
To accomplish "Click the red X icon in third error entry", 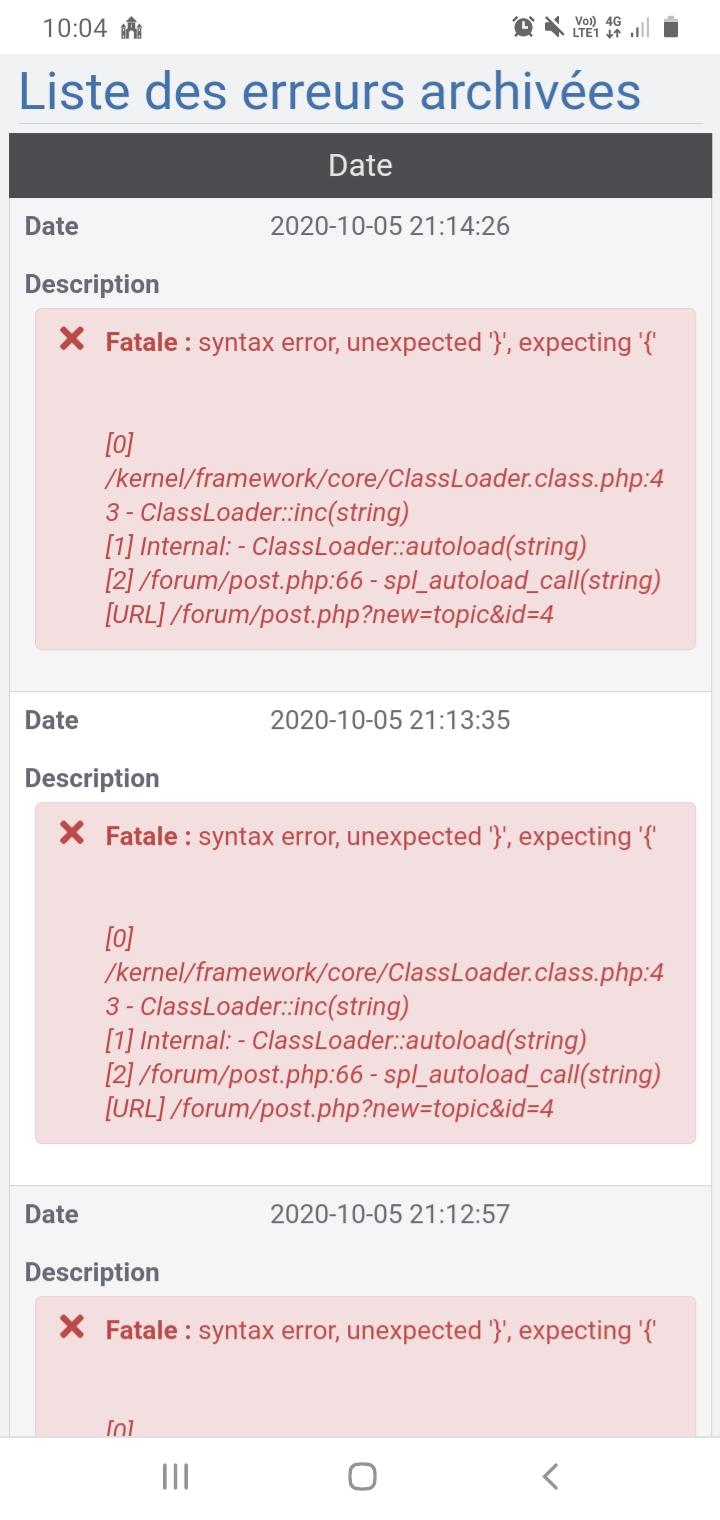I will [70, 1328].
